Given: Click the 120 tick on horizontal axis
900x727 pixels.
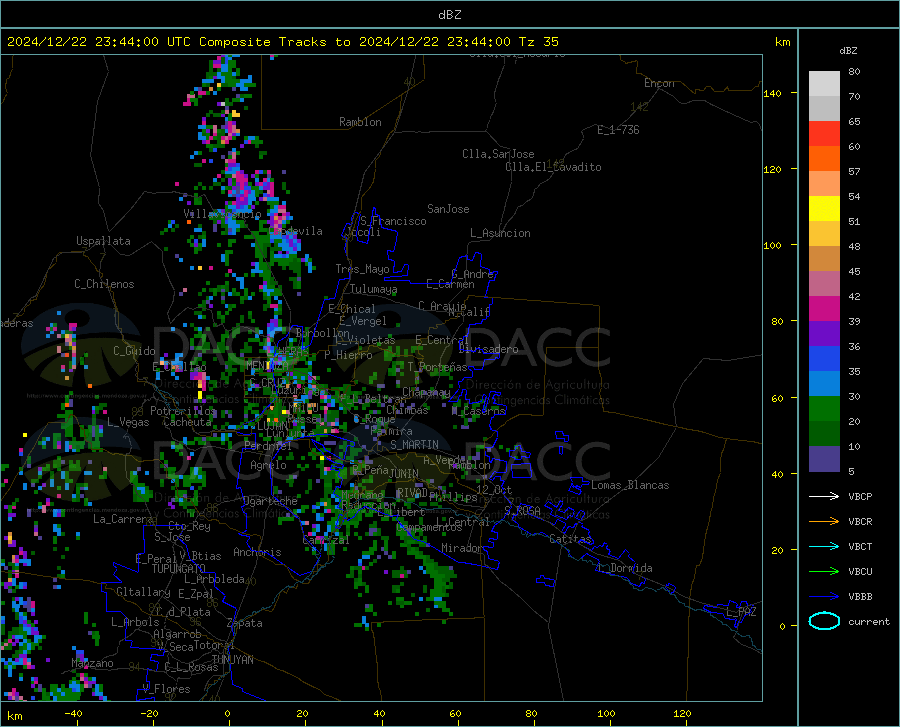Looking at the screenshot, I should point(682,714).
